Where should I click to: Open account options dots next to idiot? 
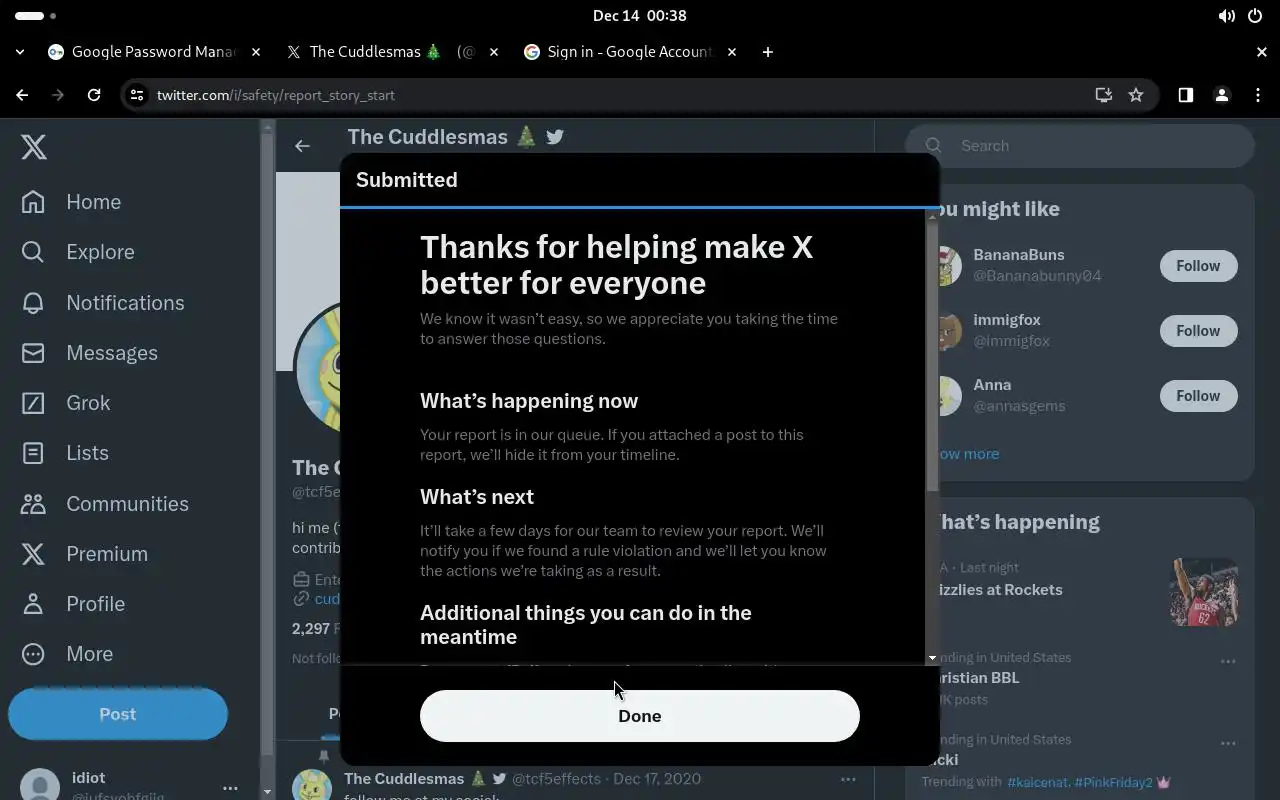(230, 788)
